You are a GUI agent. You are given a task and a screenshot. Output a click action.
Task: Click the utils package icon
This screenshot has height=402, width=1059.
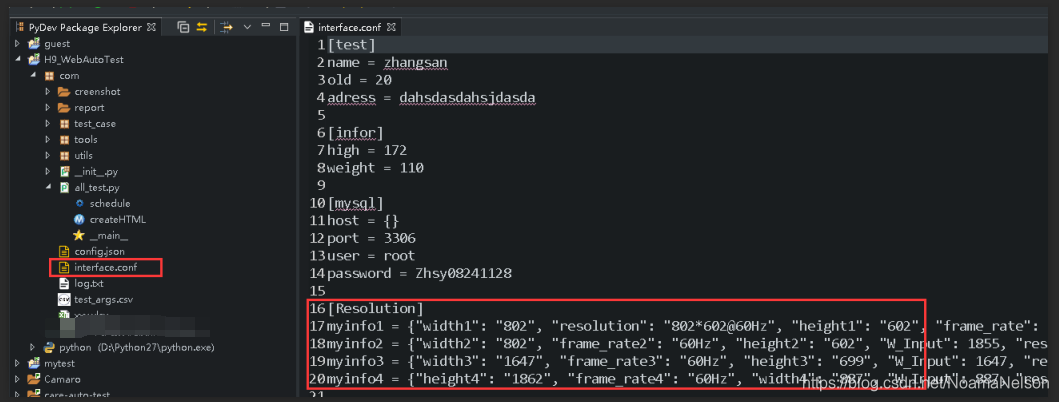pos(64,155)
